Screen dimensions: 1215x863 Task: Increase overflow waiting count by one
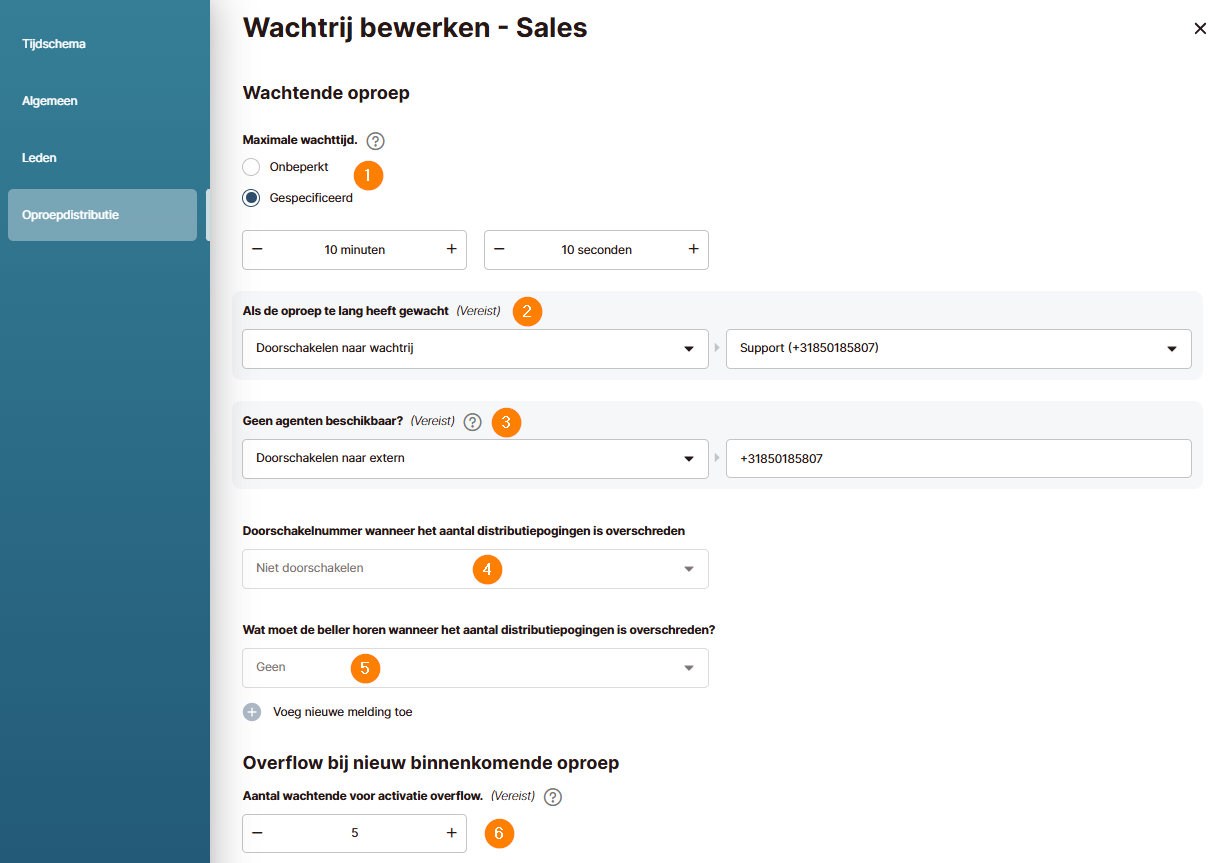click(451, 833)
